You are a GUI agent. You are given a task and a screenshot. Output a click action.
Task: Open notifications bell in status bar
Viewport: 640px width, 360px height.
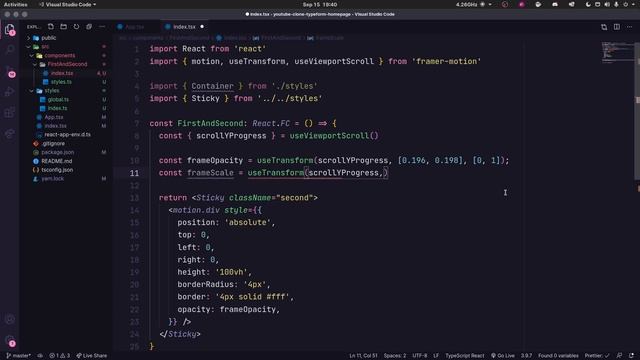[x=631, y=356]
